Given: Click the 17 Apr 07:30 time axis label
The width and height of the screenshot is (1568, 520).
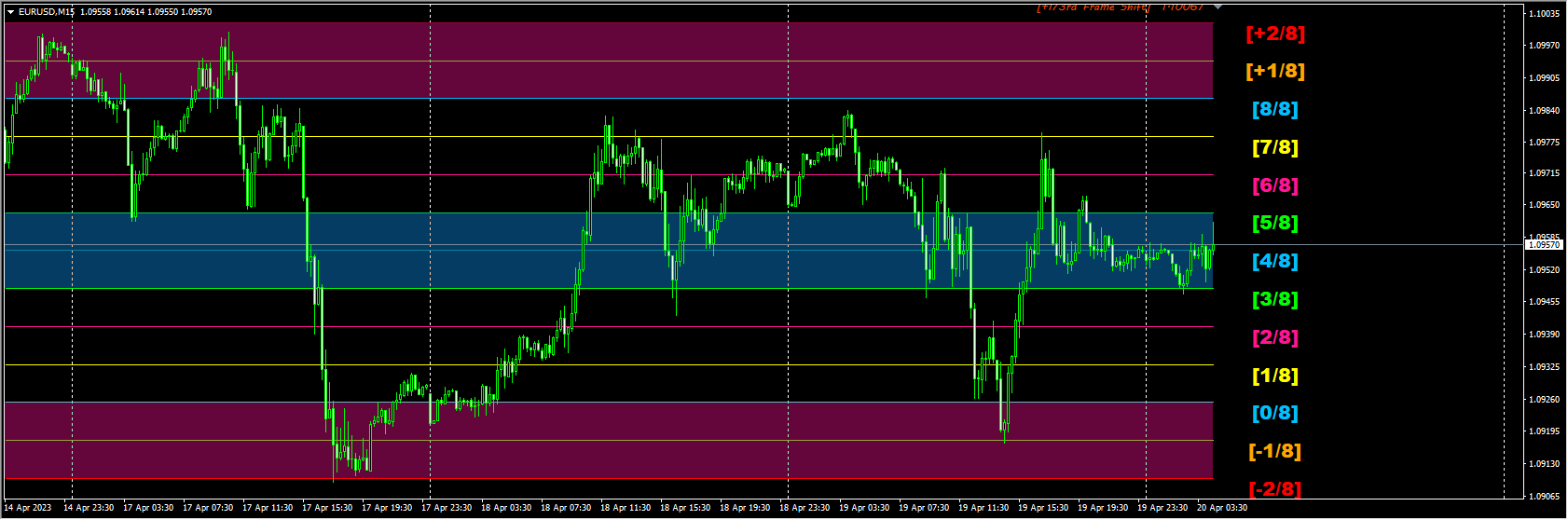Looking at the screenshot, I should tap(208, 509).
